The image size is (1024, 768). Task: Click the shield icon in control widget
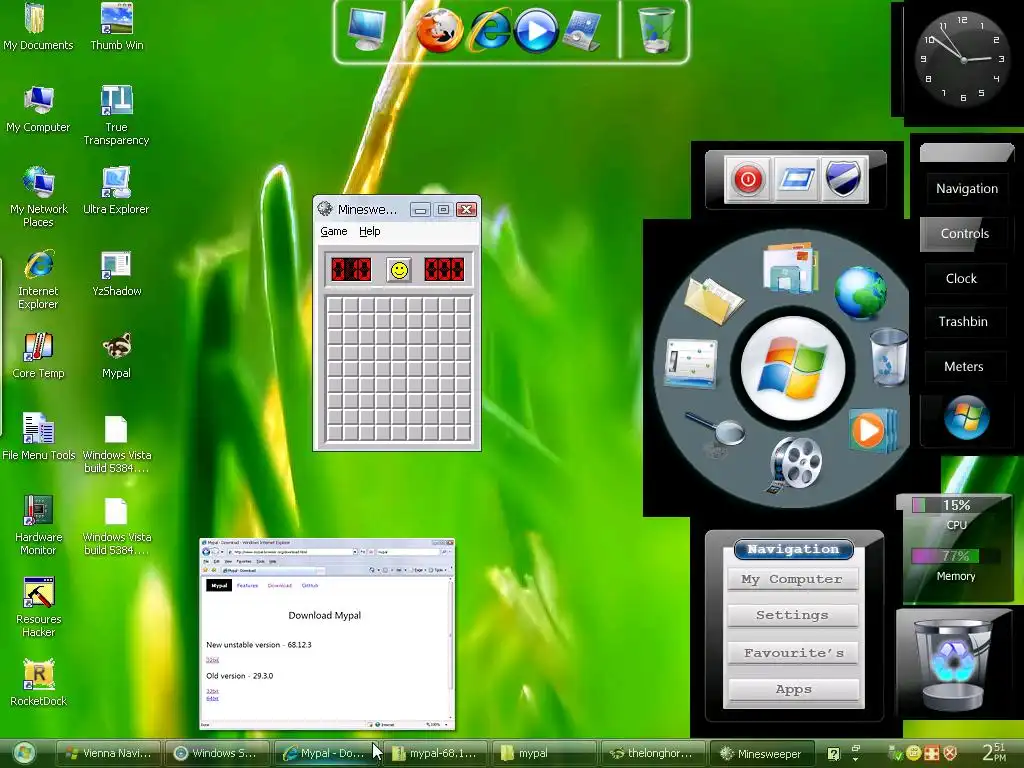tap(843, 178)
